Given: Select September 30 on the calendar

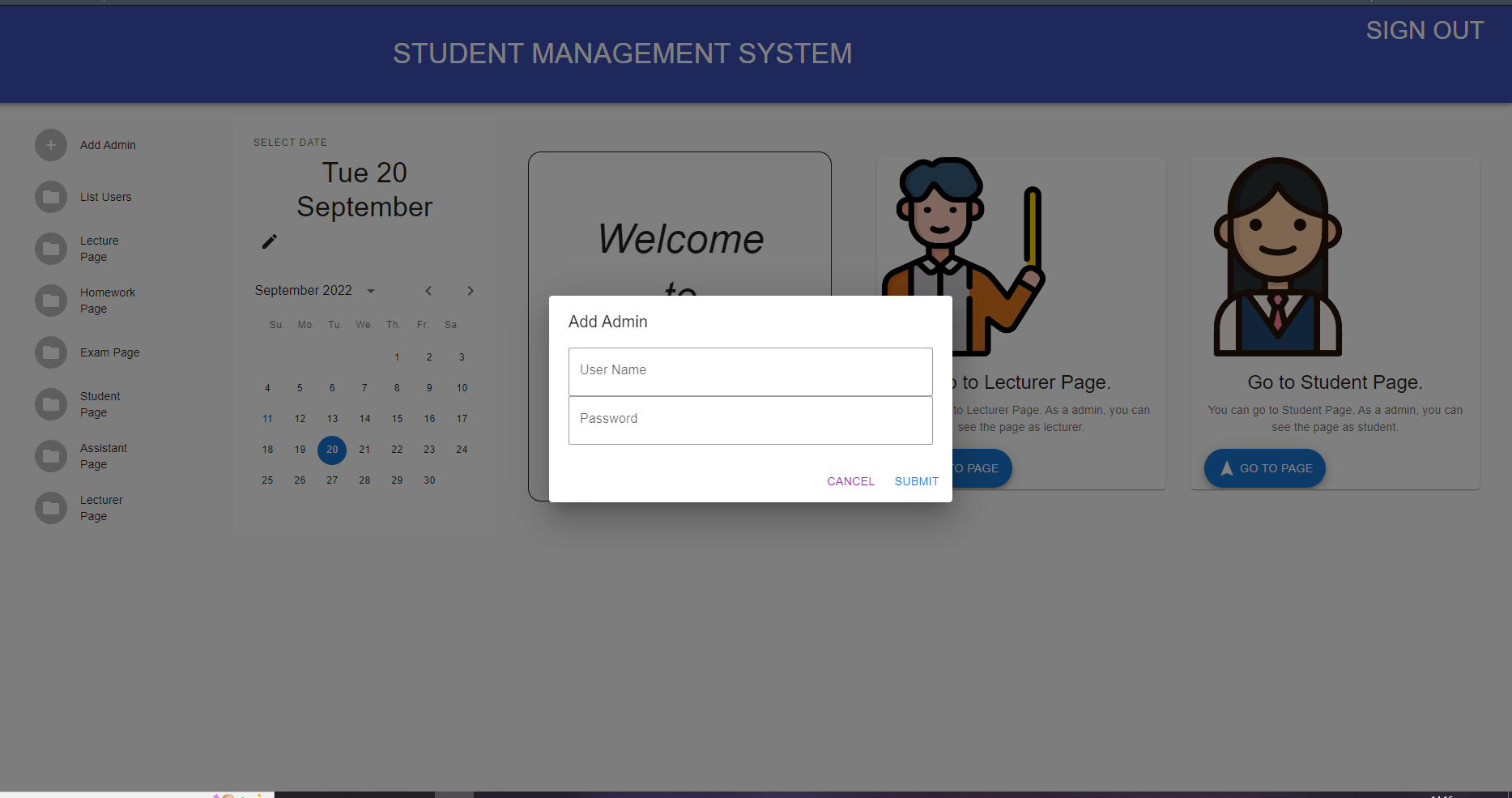Looking at the screenshot, I should click(429, 480).
